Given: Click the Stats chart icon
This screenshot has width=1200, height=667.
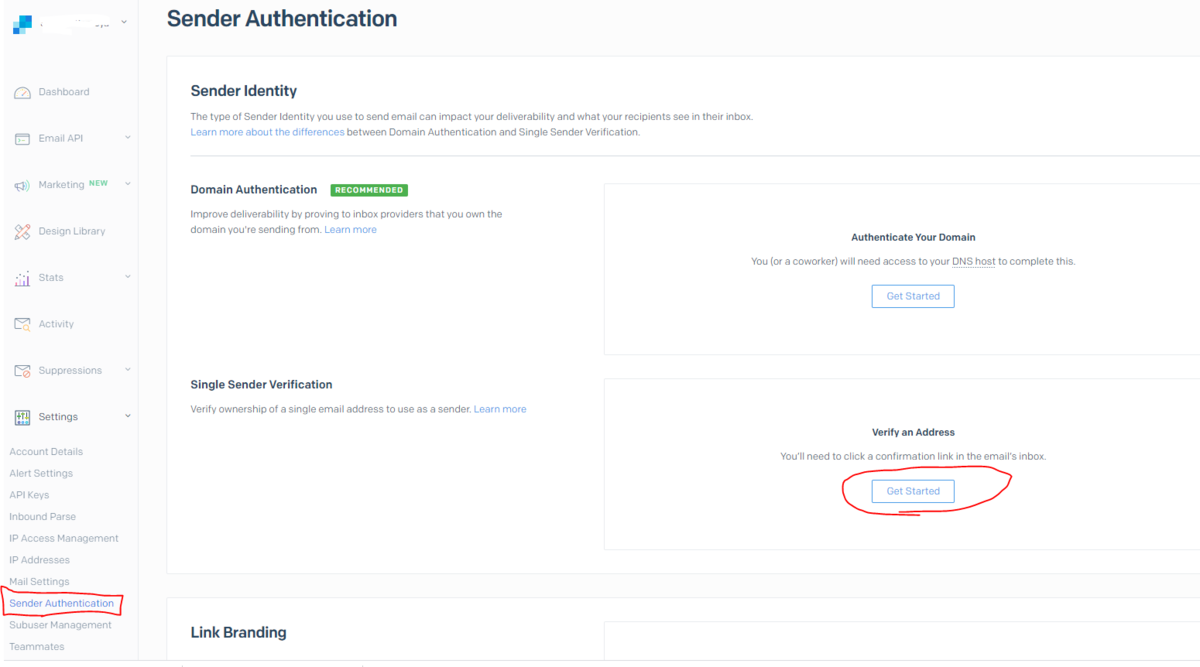Looking at the screenshot, I should (x=22, y=279).
